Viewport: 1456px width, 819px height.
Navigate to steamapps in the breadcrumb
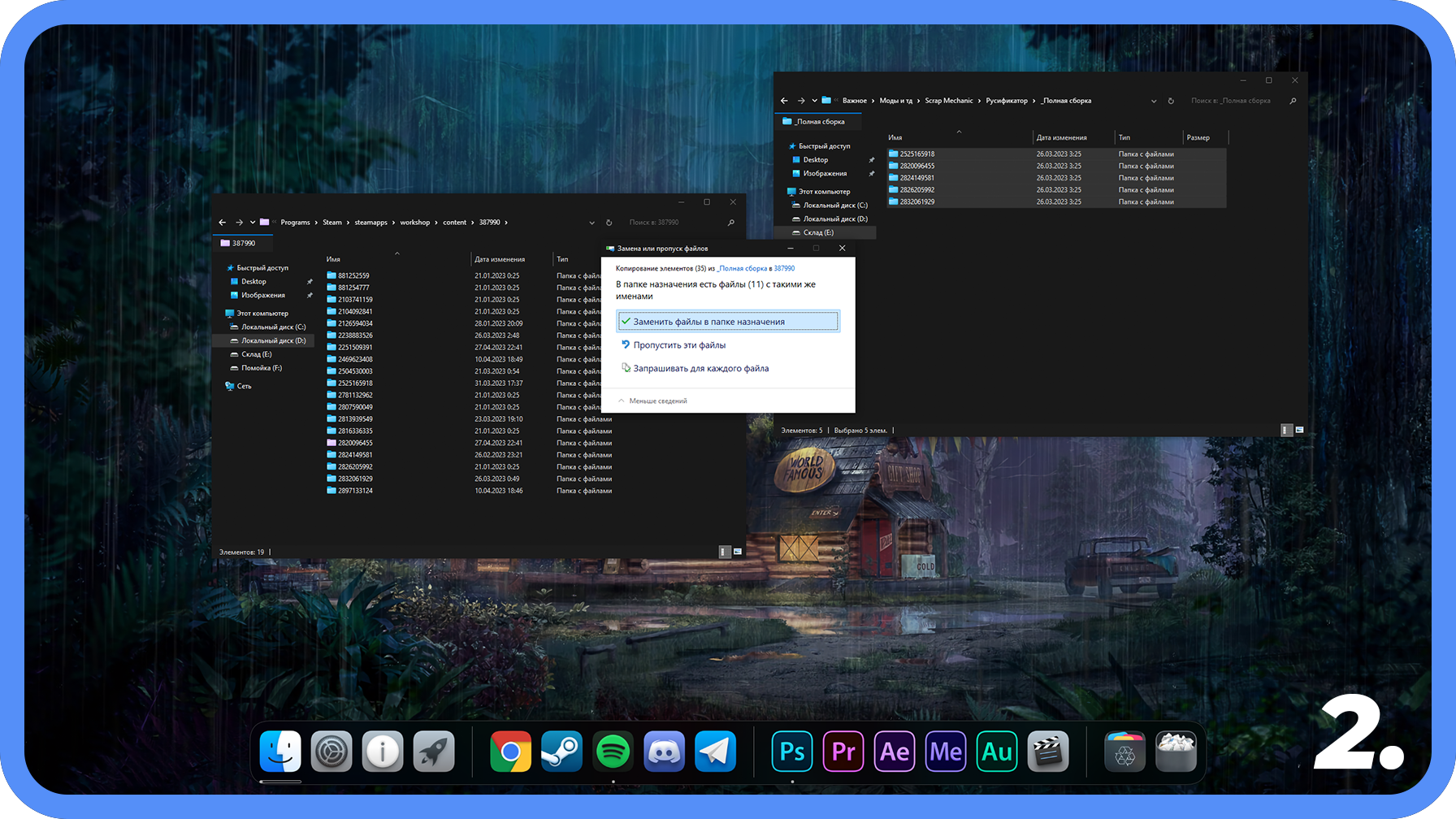click(x=370, y=223)
